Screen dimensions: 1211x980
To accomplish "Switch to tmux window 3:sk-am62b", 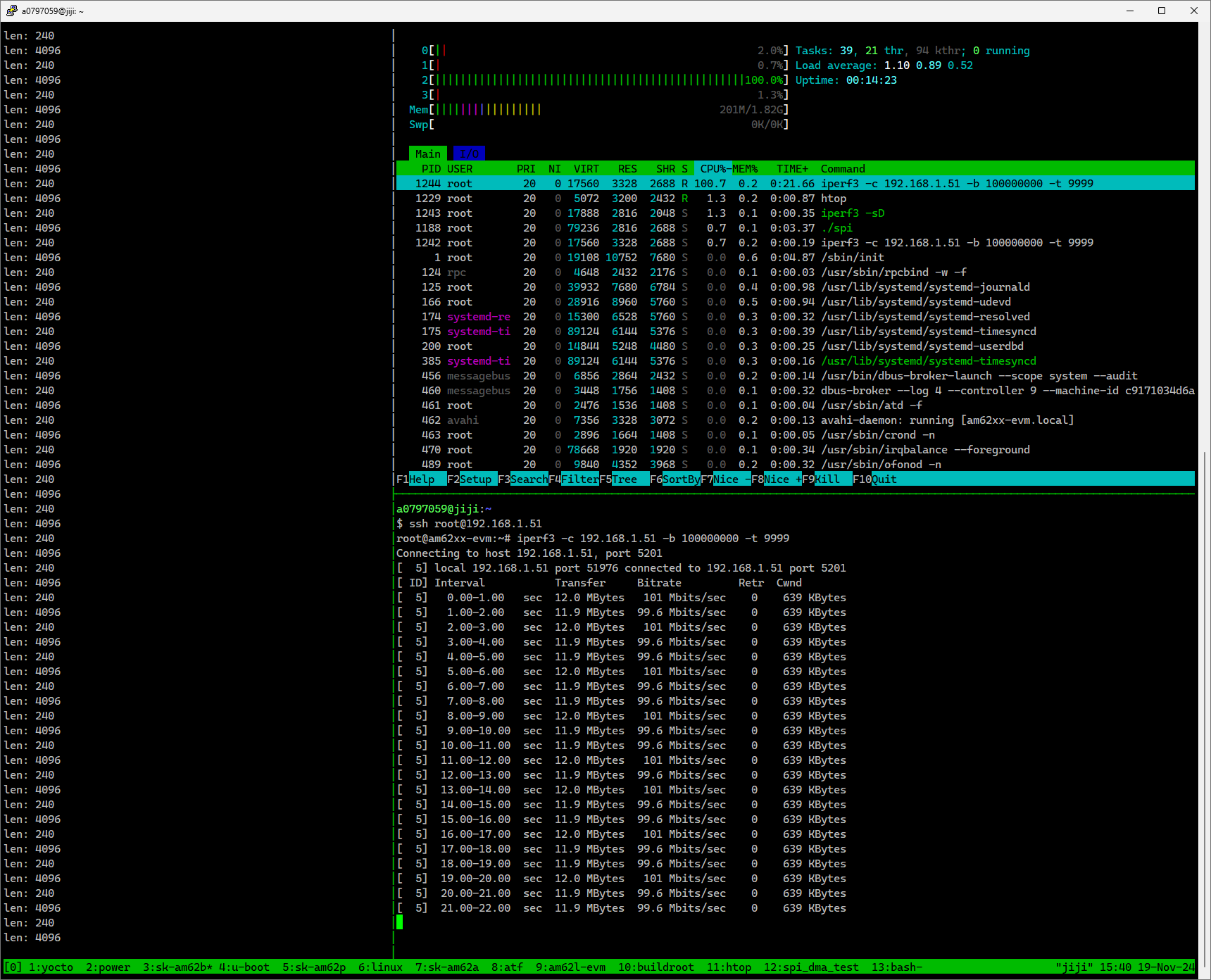I will (177, 967).
